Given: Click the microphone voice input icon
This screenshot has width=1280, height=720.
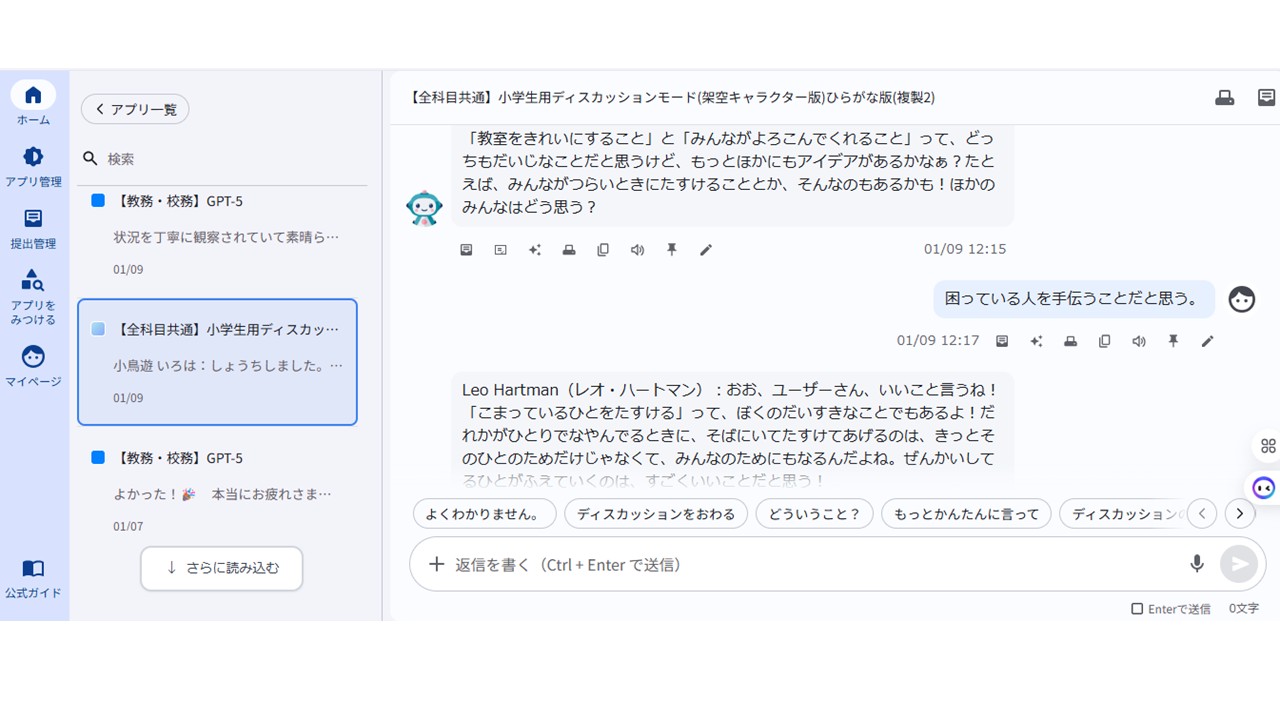Looking at the screenshot, I should [1196, 564].
